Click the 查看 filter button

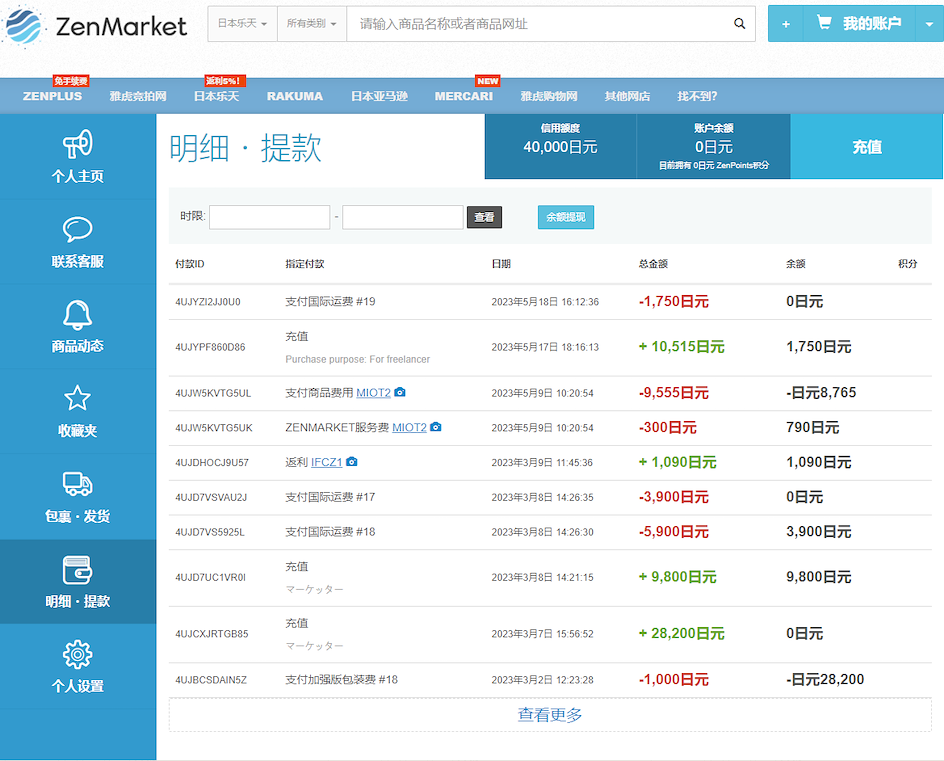[x=484, y=217]
